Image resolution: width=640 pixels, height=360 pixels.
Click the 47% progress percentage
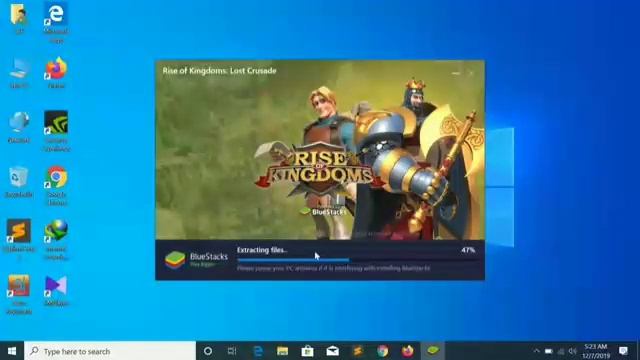468,250
